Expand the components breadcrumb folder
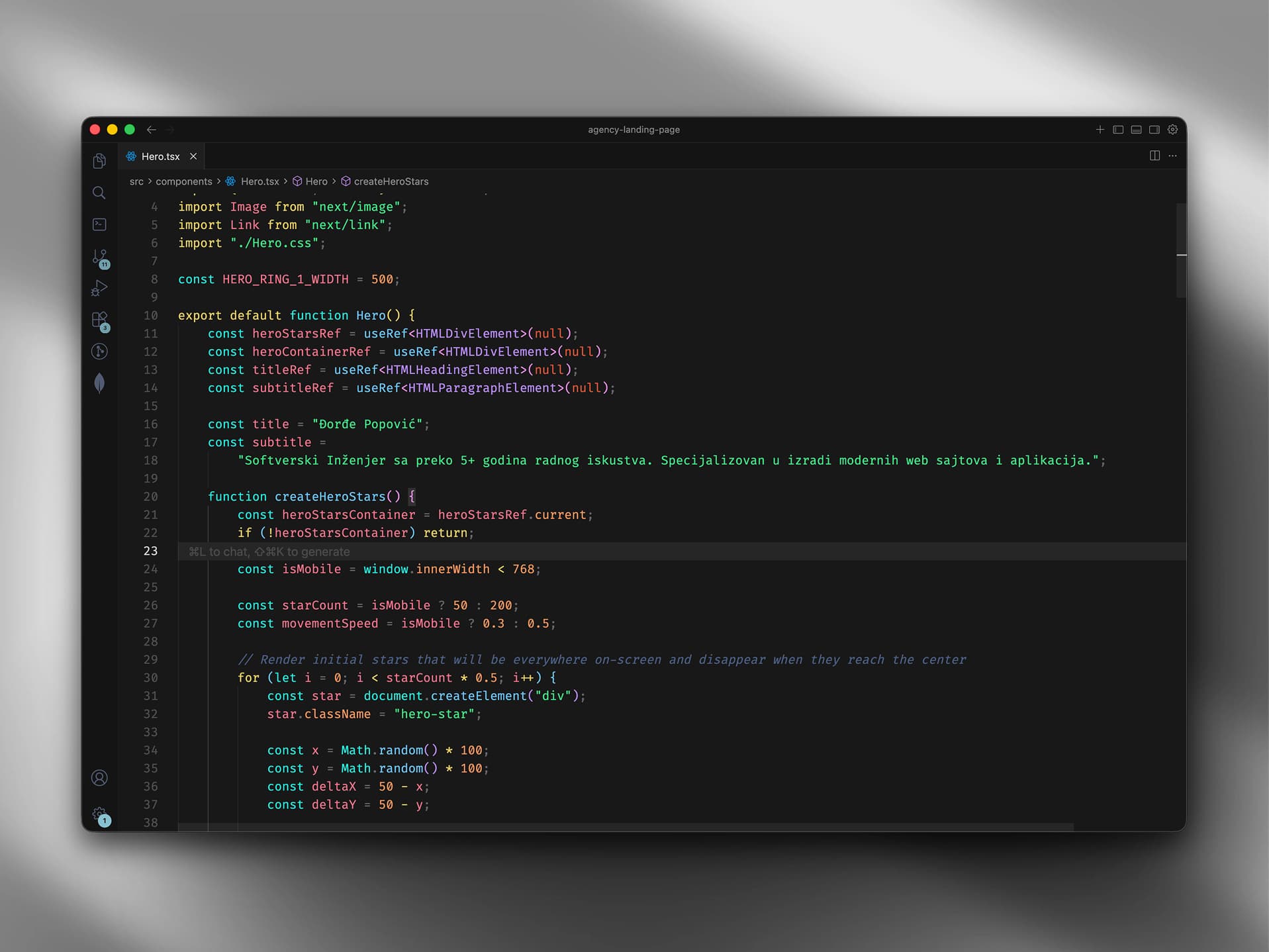Screen dimensions: 1269x952 tap(183, 181)
